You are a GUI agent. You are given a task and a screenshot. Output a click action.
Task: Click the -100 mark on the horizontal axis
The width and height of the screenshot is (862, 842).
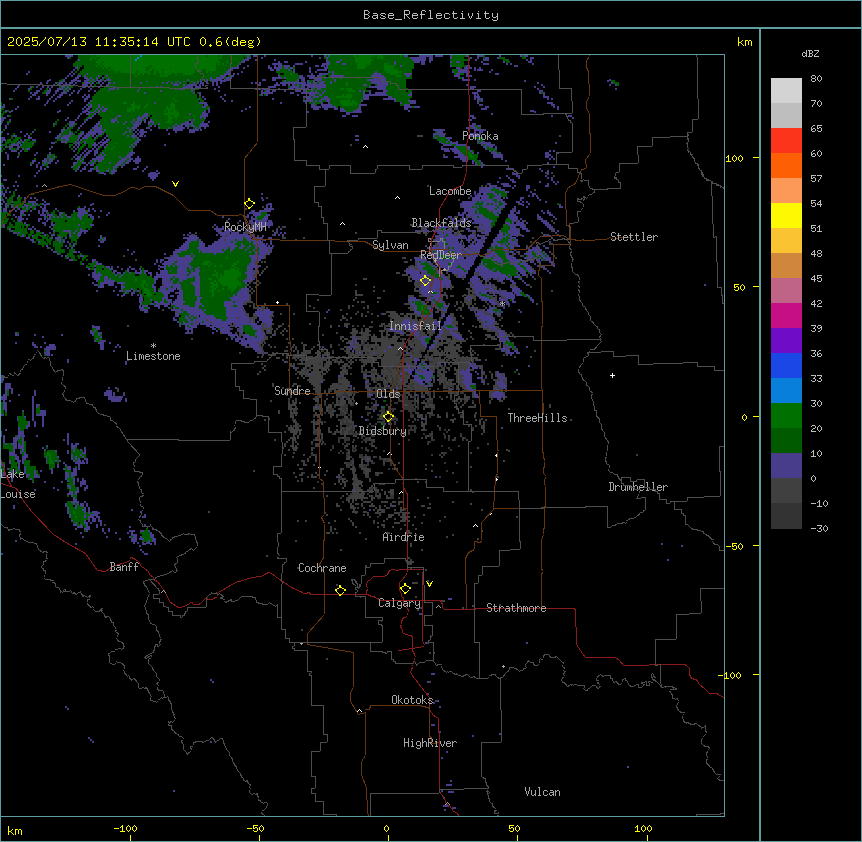pyautogui.click(x=125, y=828)
